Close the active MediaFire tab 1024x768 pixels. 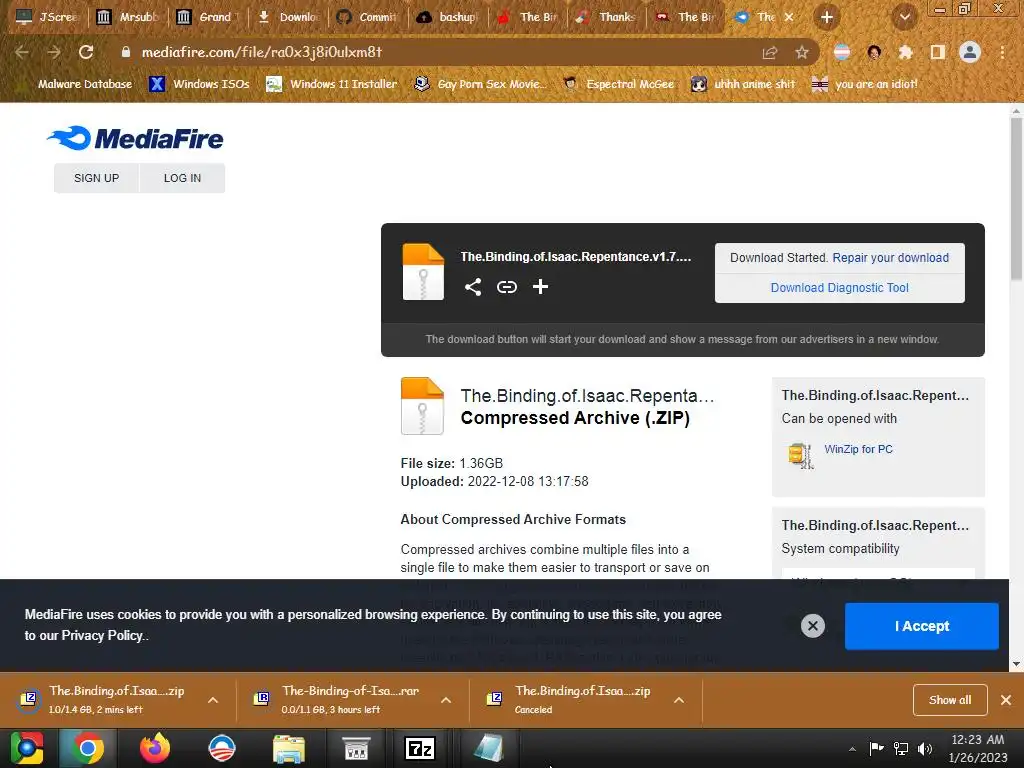[x=789, y=17]
